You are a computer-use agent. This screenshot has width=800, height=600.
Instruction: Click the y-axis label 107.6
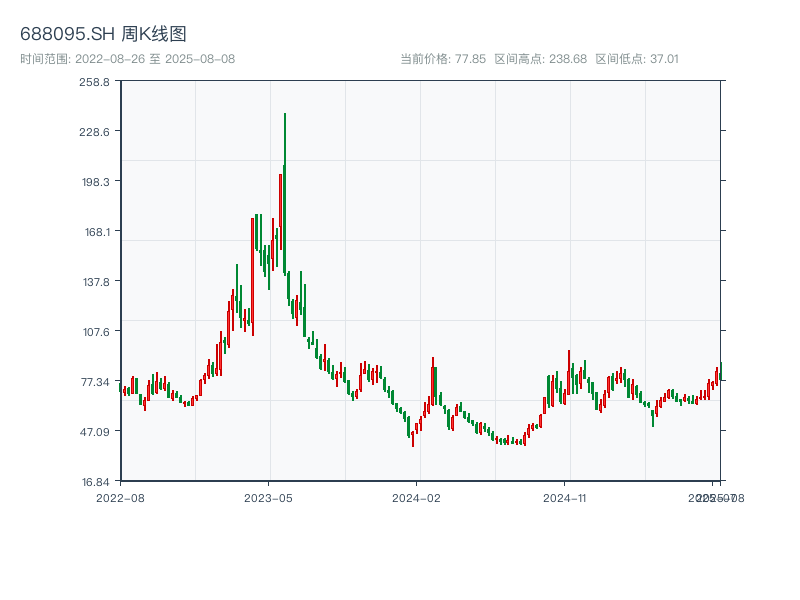(96, 332)
